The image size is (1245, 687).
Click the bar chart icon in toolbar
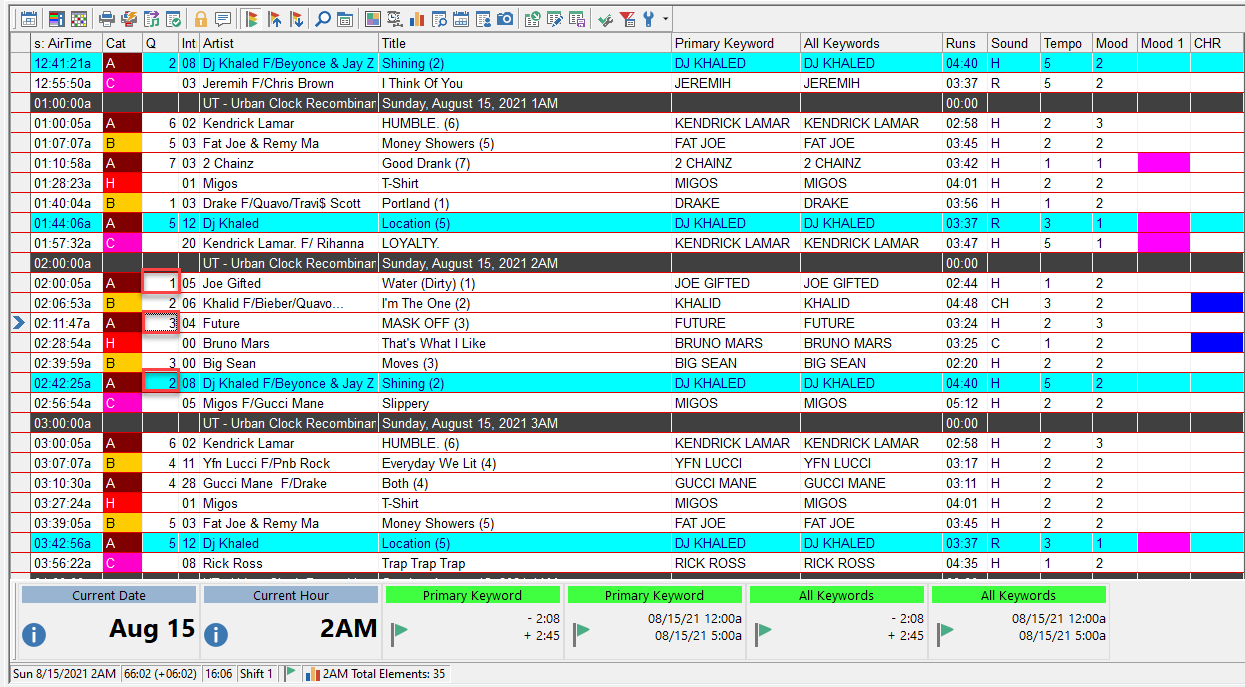click(417, 19)
